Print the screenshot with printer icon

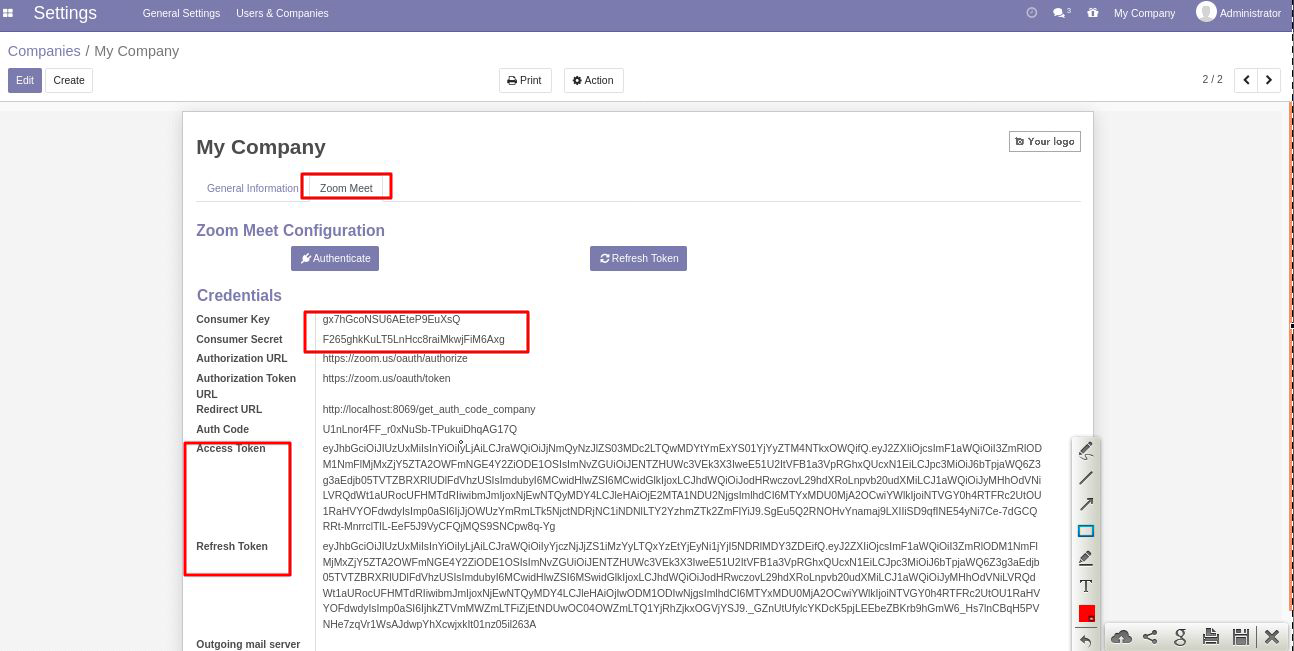pyautogui.click(x=1211, y=637)
